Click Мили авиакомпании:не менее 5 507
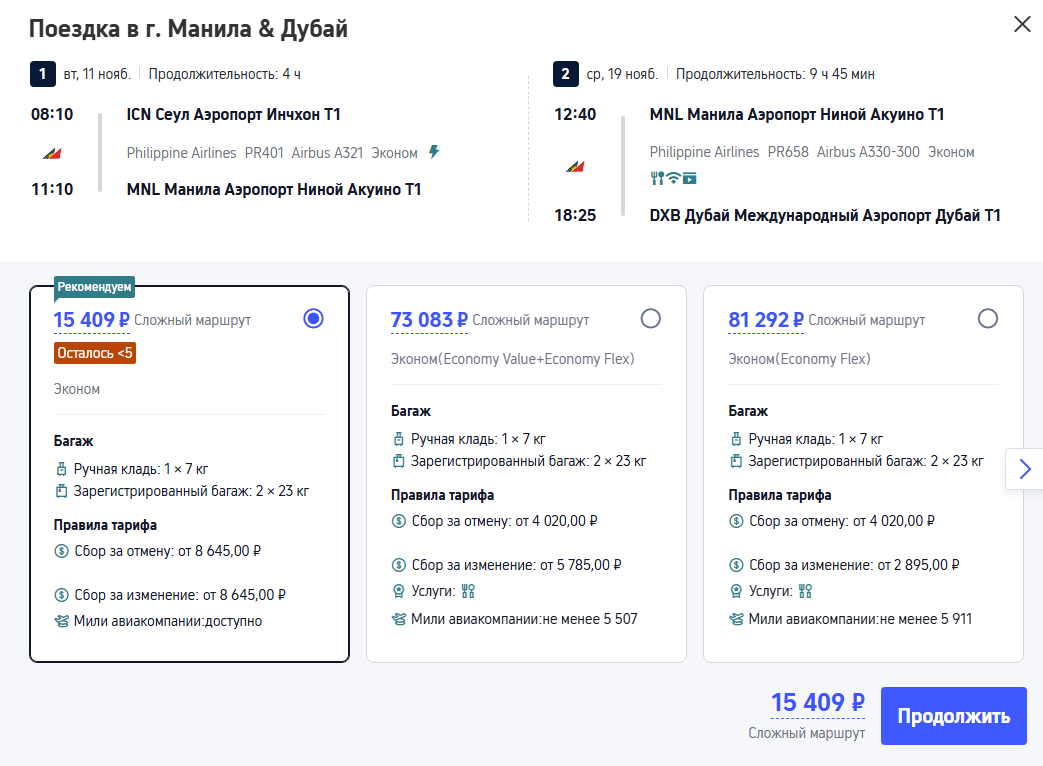Screen dimensions: 1043x766 click(524, 619)
